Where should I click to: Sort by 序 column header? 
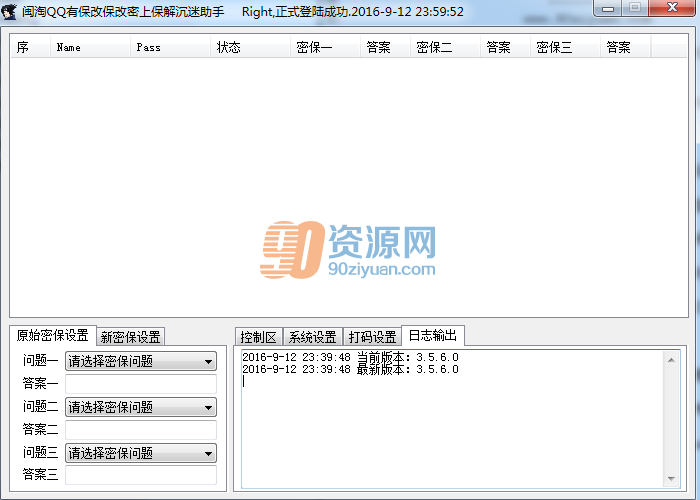(30, 47)
